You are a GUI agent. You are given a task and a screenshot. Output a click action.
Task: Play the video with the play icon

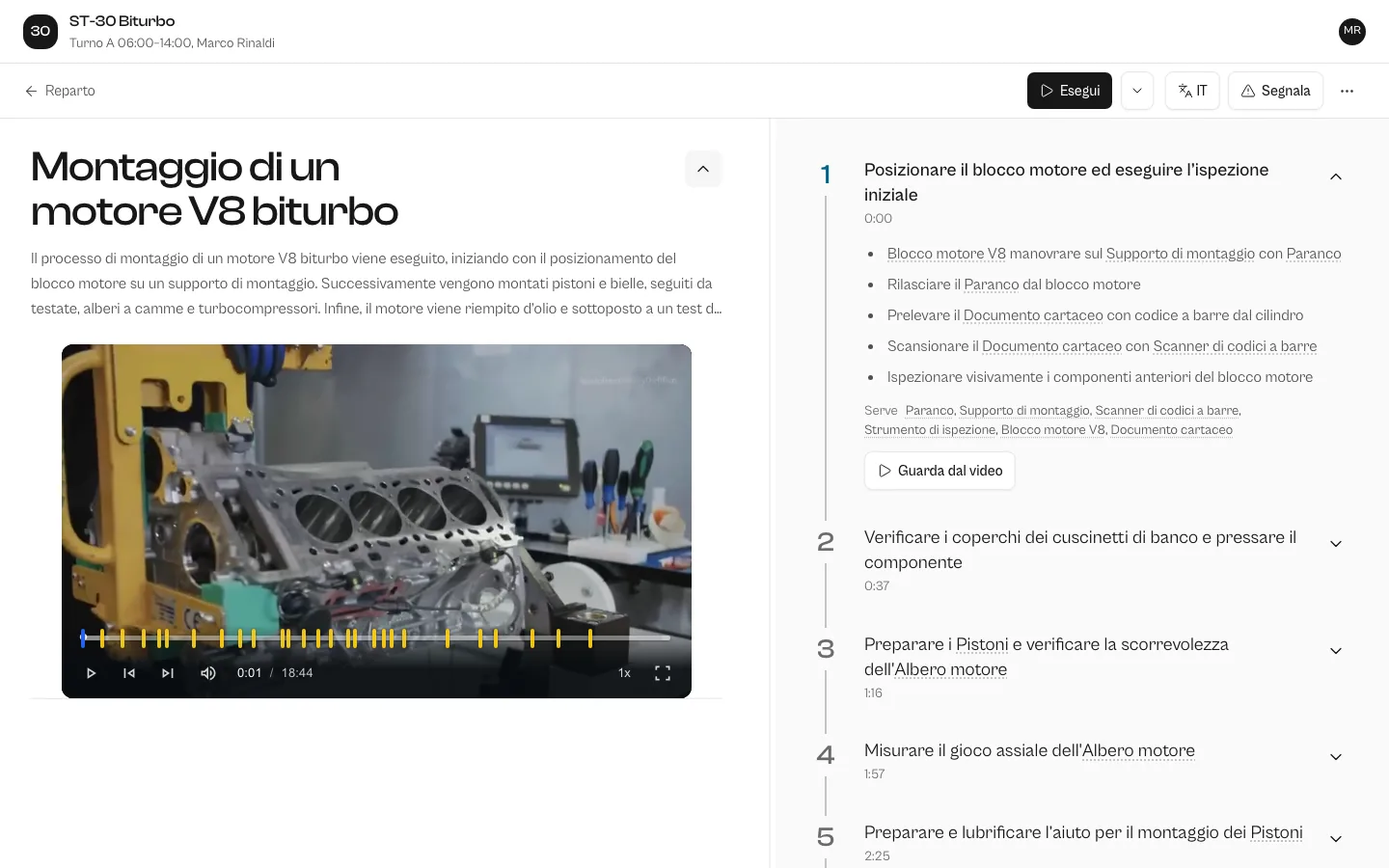click(91, 673)
